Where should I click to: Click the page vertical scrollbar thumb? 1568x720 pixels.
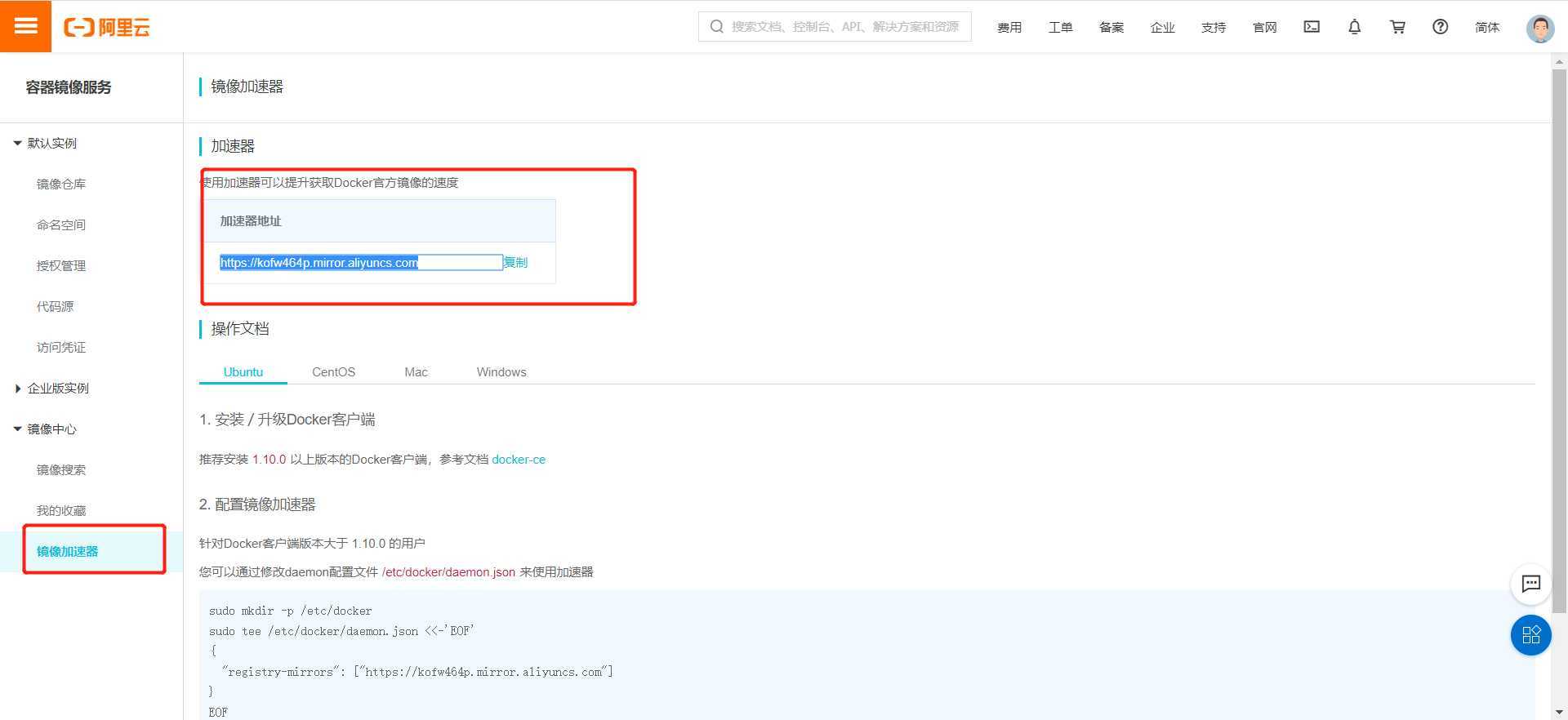(1559, 340)
